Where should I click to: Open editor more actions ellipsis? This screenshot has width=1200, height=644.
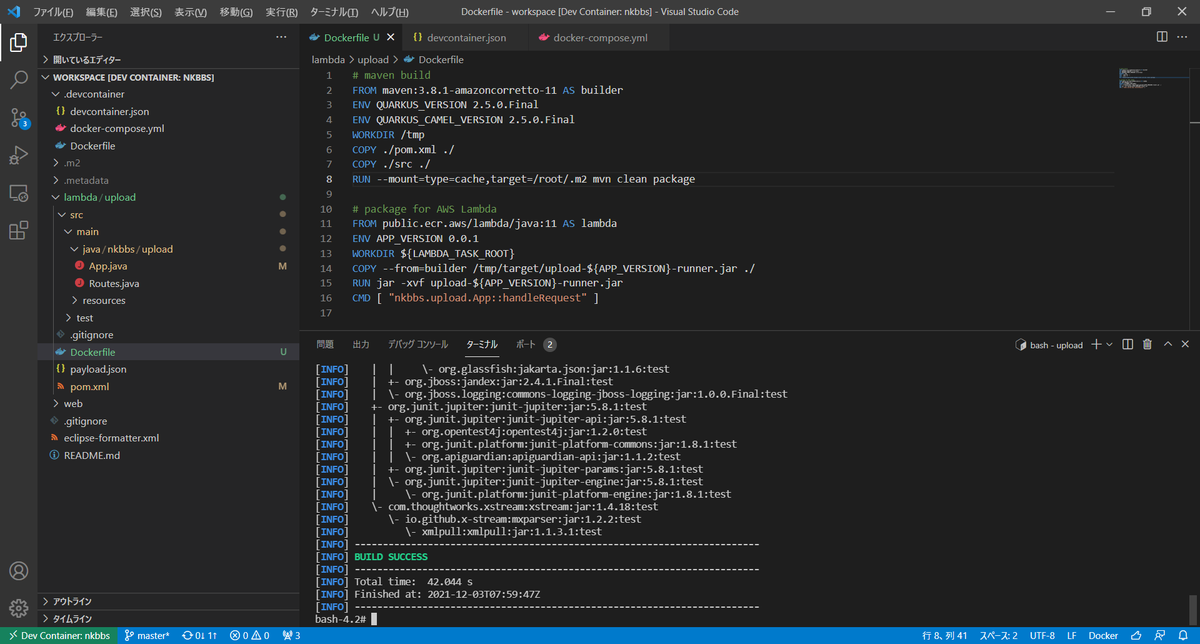click(1184, 37)
